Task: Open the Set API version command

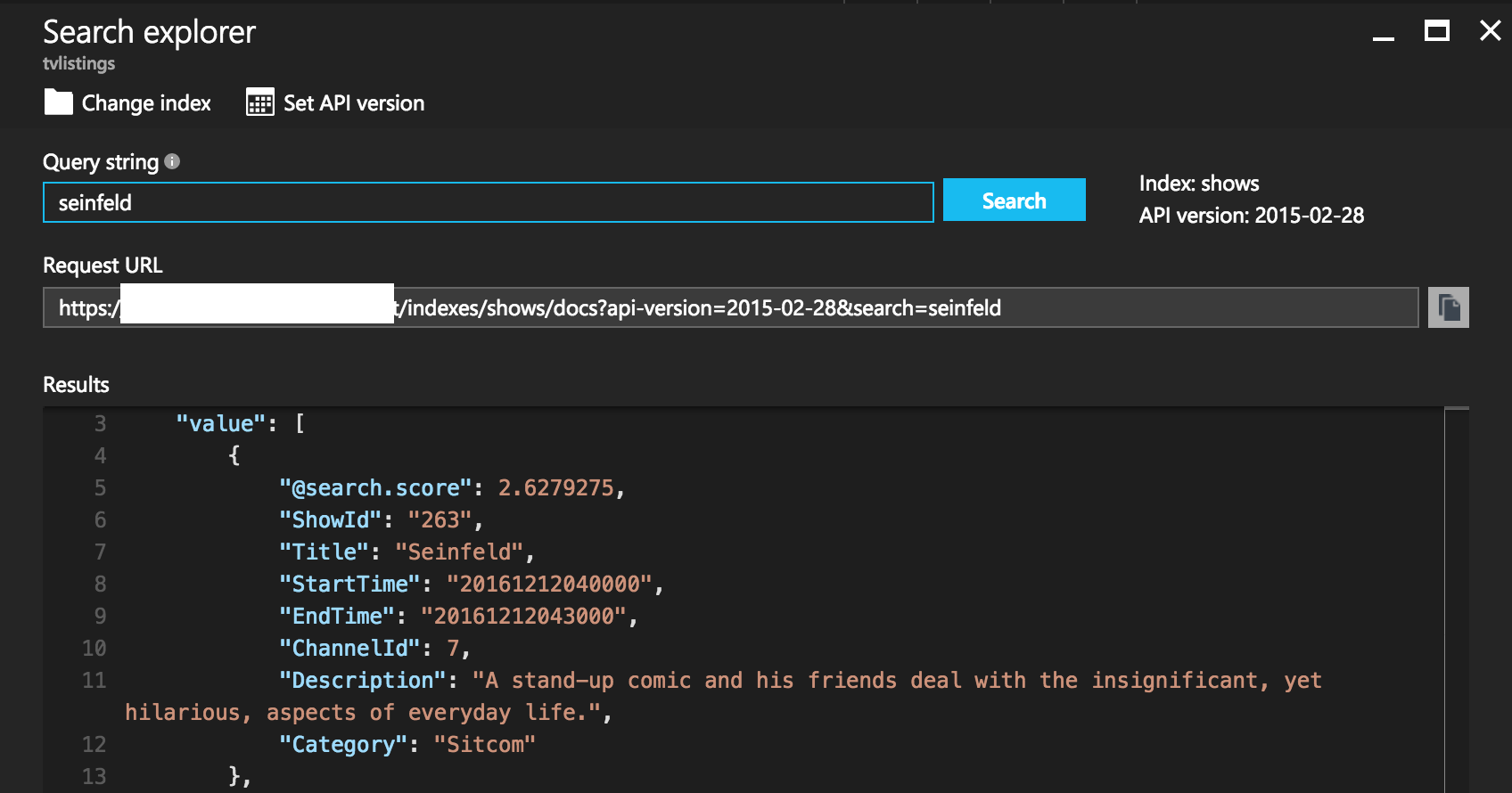Action: pos(335,102)
